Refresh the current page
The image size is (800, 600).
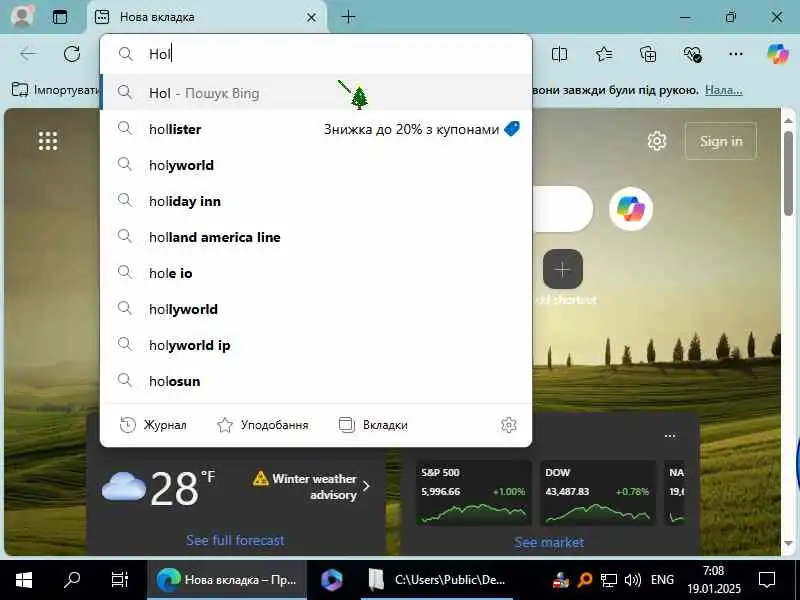tap(72, 54)
